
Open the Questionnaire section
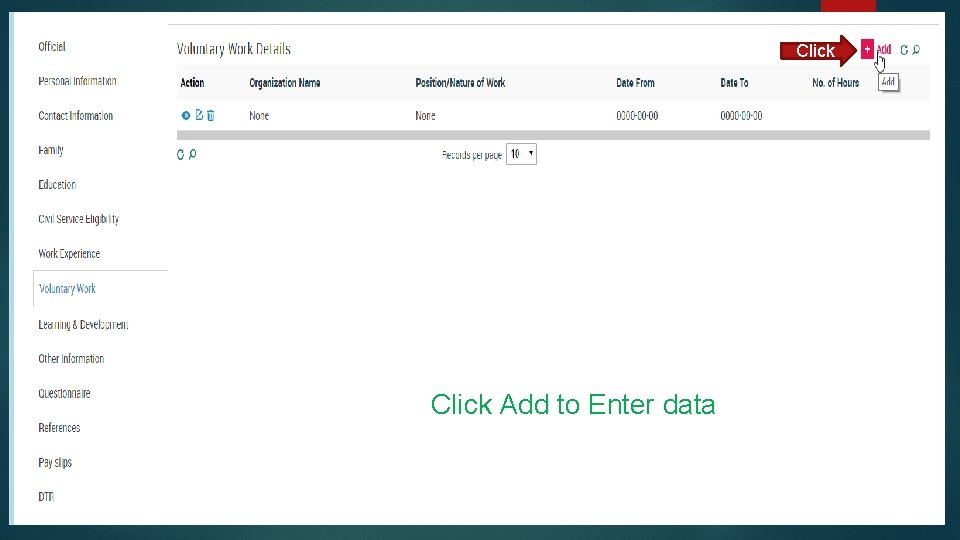click(x=64, y=393)
